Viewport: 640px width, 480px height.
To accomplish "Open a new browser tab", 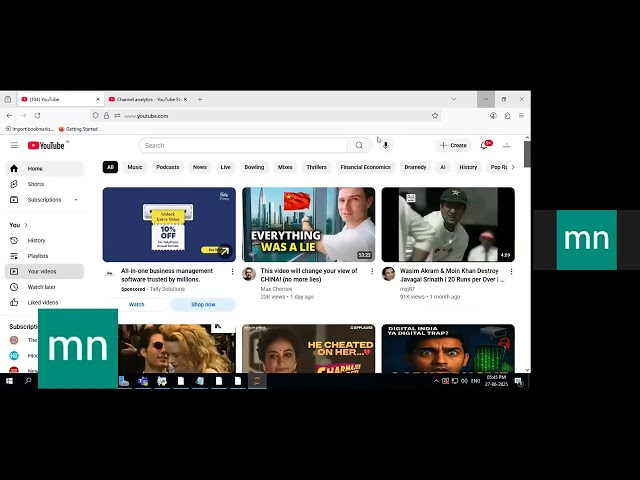I will pyautogui.click(x=200, y=99).
